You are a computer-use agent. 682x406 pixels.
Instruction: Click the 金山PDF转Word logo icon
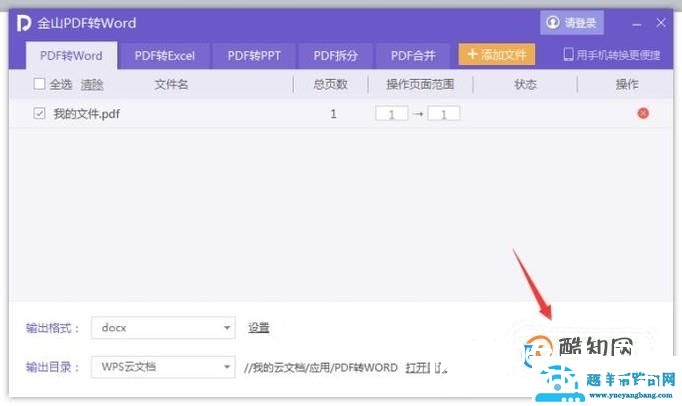pyautogui.click(x=23, y=23)
